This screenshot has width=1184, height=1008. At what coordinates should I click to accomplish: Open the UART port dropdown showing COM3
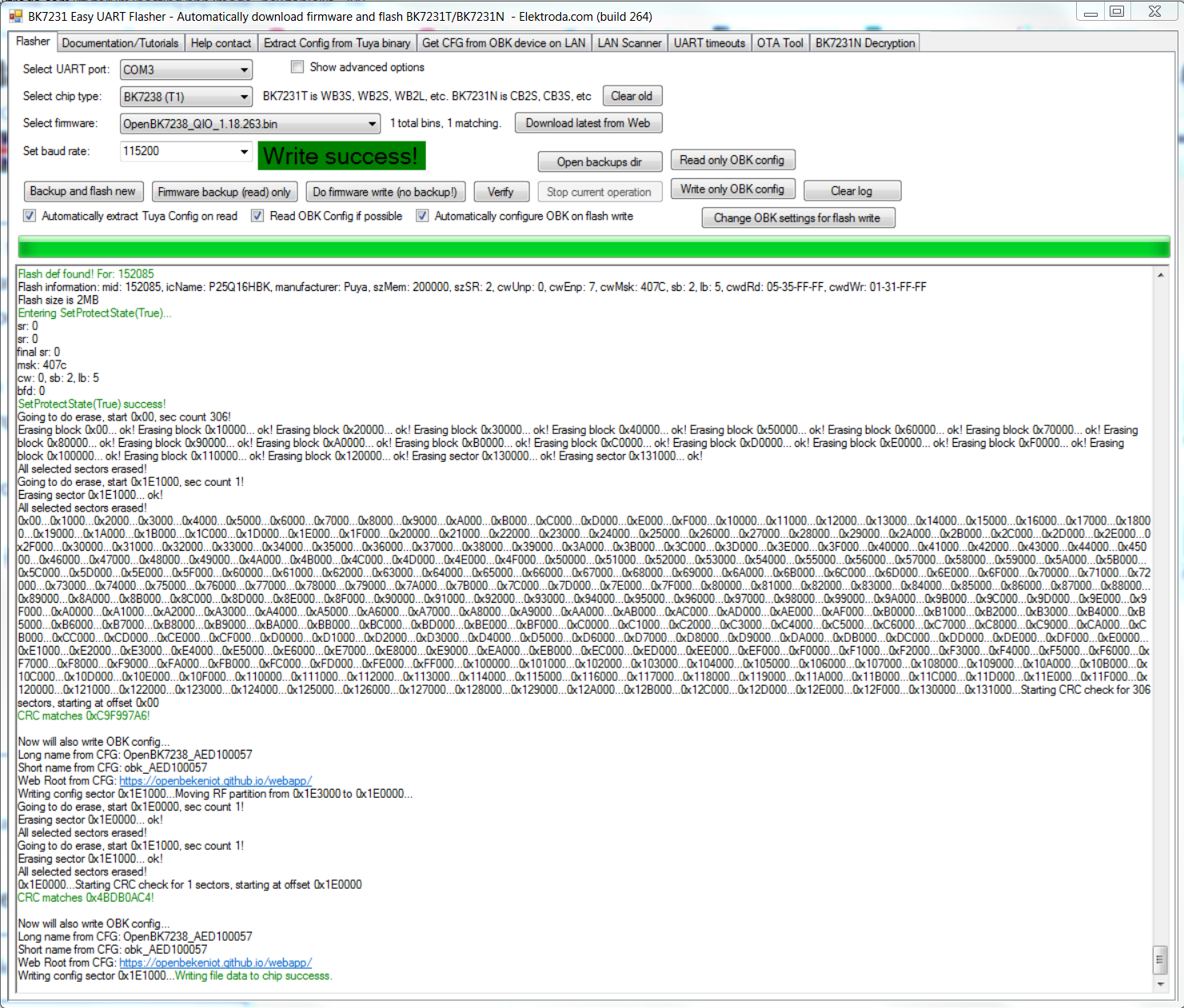(186, 70)
